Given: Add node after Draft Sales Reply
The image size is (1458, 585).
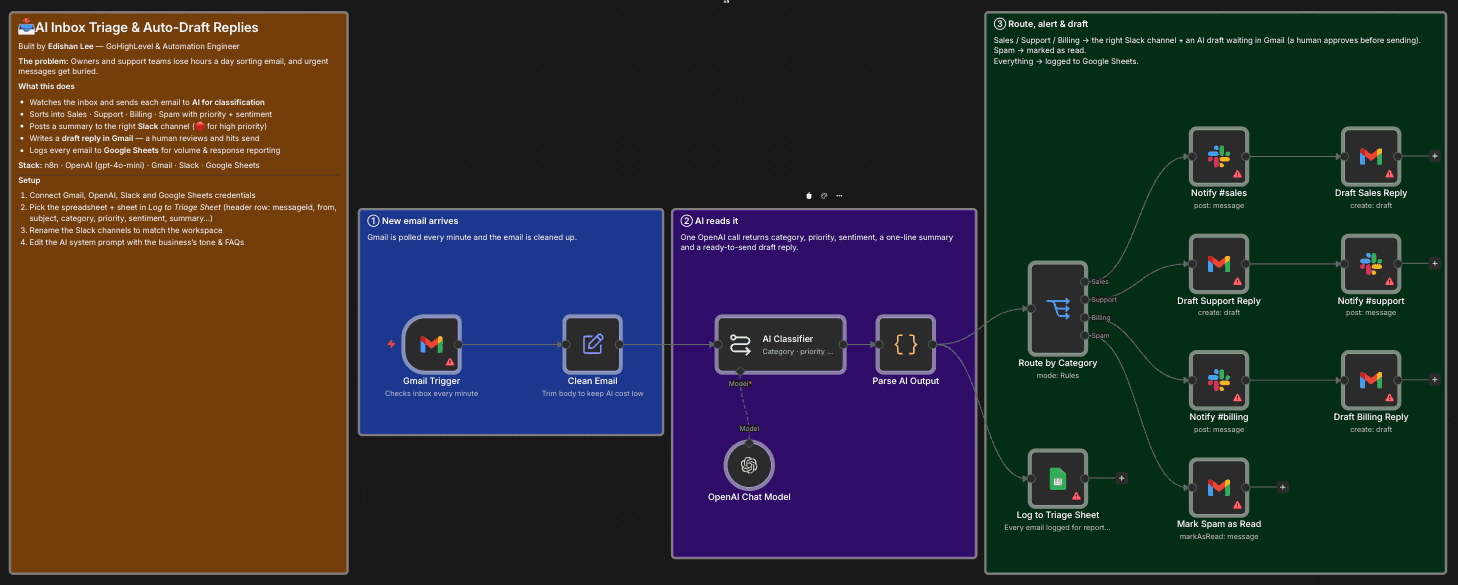Looking at the screenshot, I should point(1435,156).
